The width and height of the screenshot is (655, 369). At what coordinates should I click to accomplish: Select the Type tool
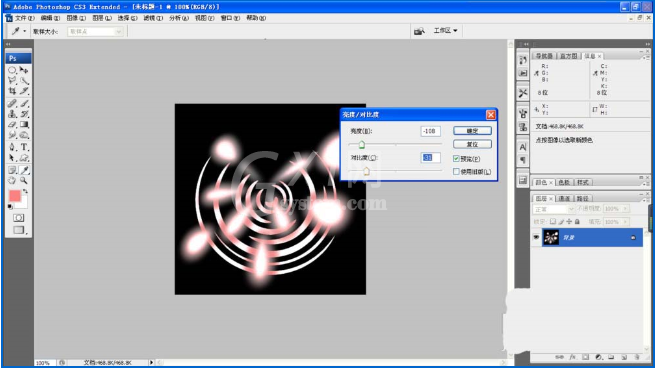(24, 147)
